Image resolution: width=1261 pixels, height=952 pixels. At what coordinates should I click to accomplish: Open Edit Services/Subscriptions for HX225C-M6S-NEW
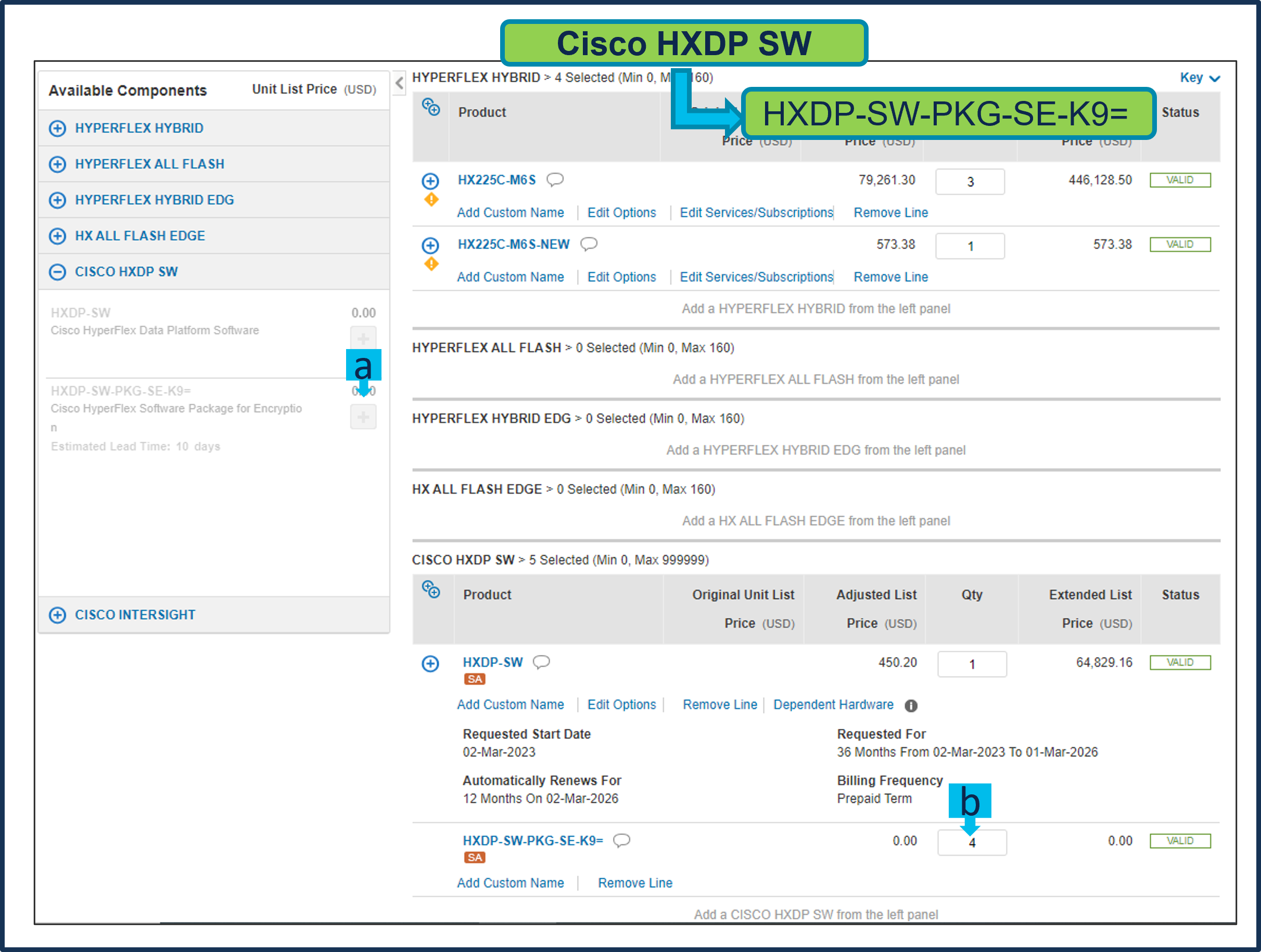pos(756,277)
